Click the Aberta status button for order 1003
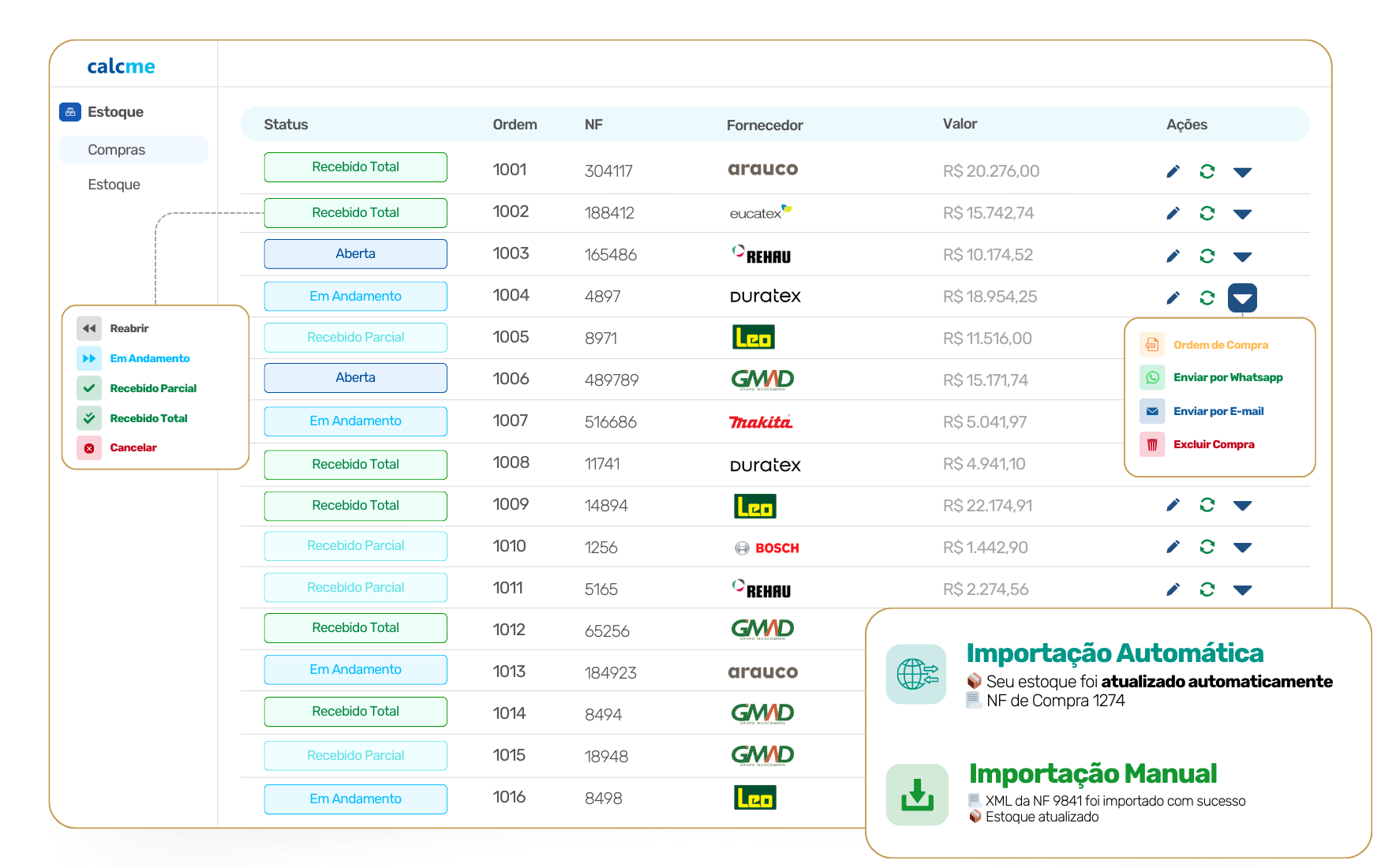This screenshot has height=868, width=1381. coord(355,254)
